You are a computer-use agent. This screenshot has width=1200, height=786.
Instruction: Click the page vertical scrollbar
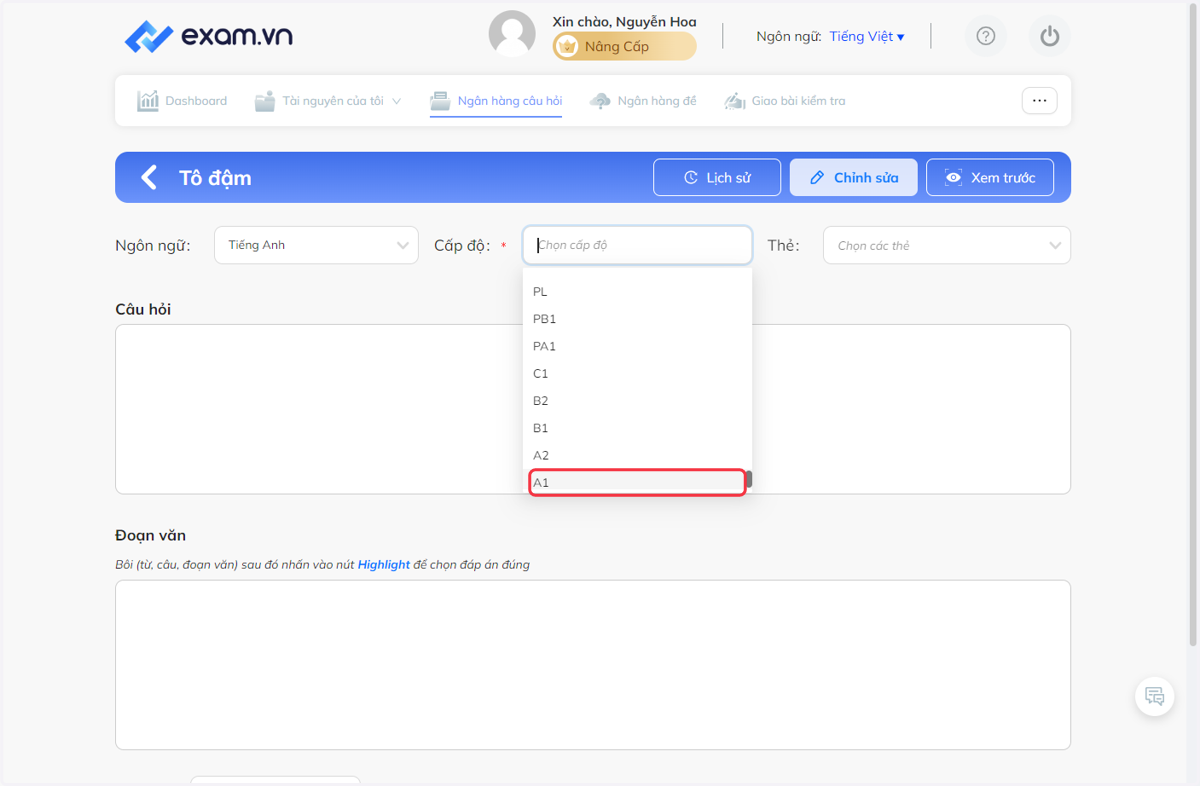[1194, 324]
